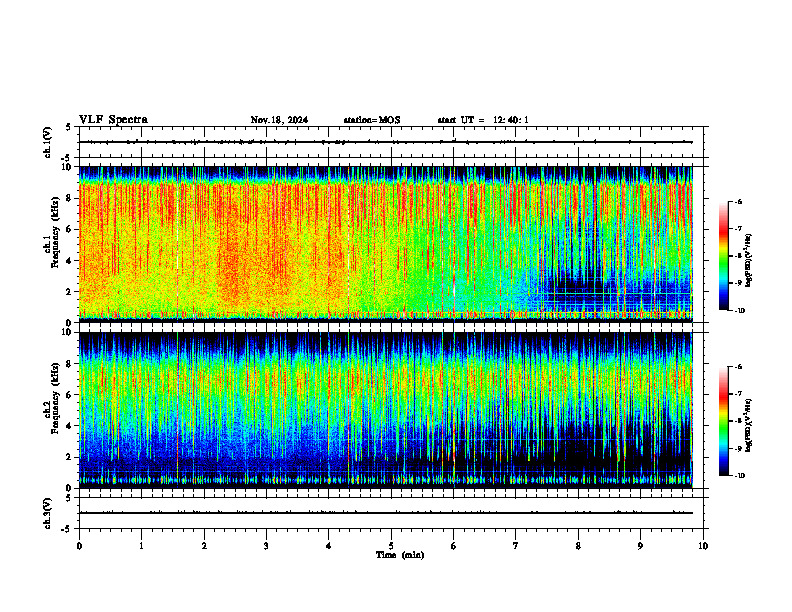792x612 pixels.
Task: Click the "ch.3(V)" waveform axis label
Action: pyautogui.click(x=48, y=513)
